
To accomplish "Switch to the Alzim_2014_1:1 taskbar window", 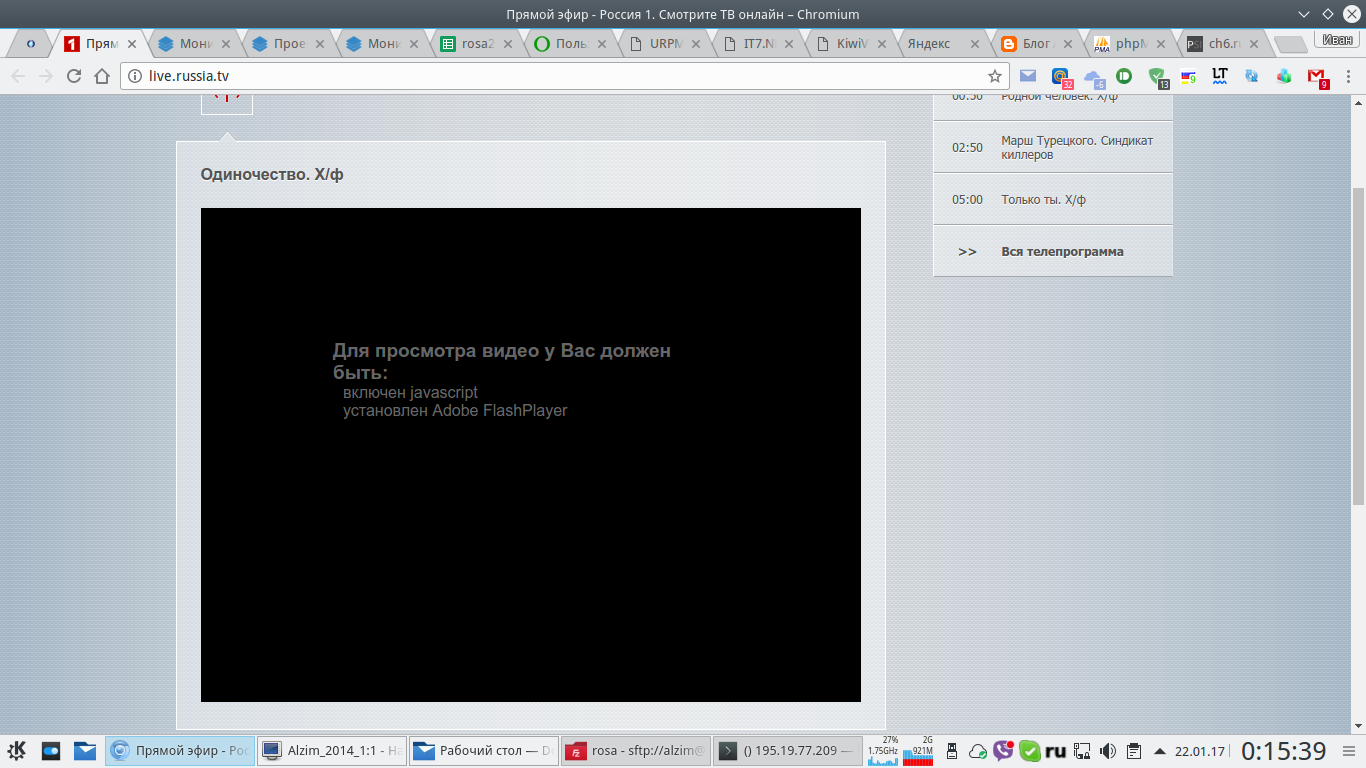I will [332, 751].
